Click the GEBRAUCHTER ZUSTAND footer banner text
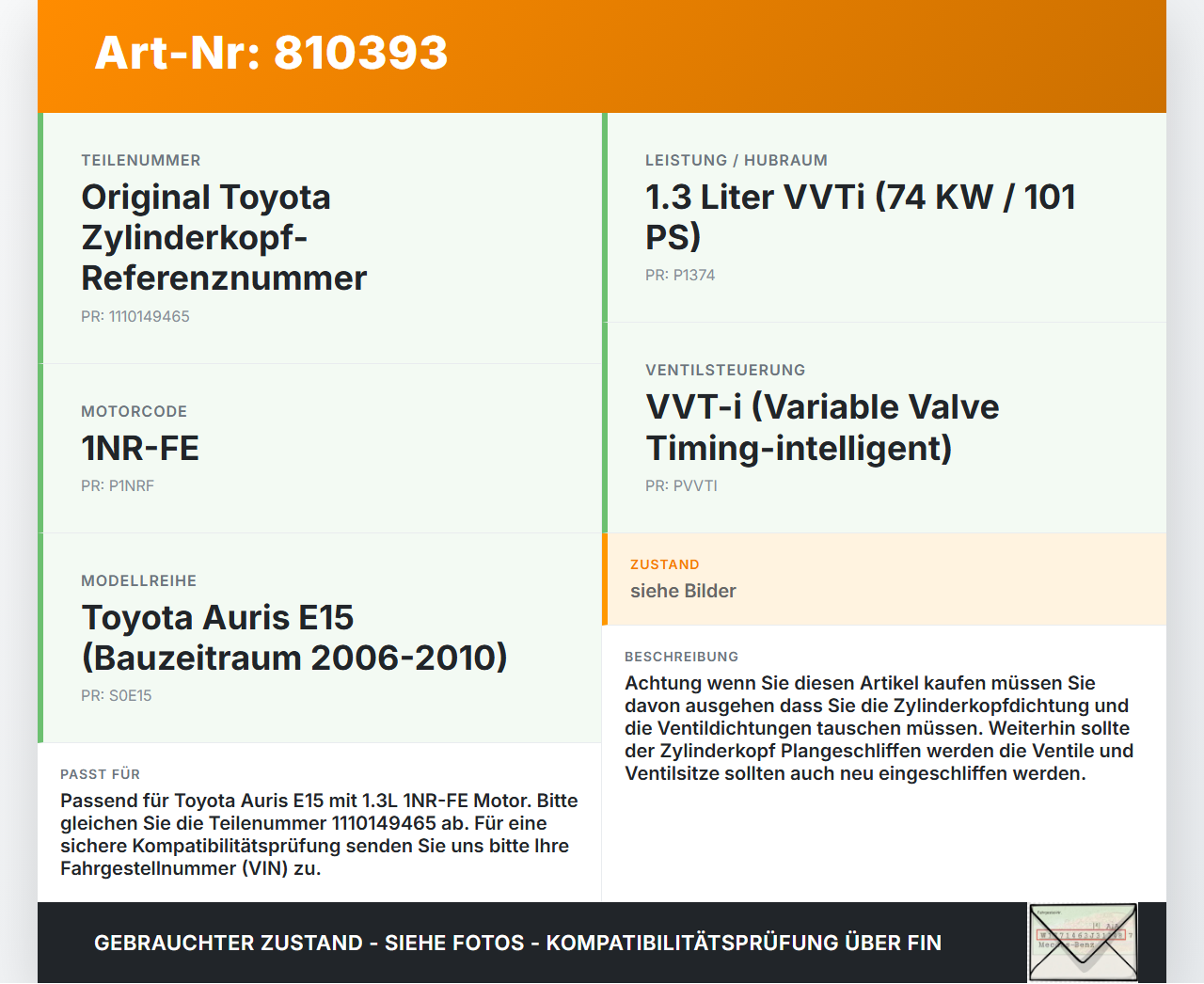1204x984 pixels. 517,944
